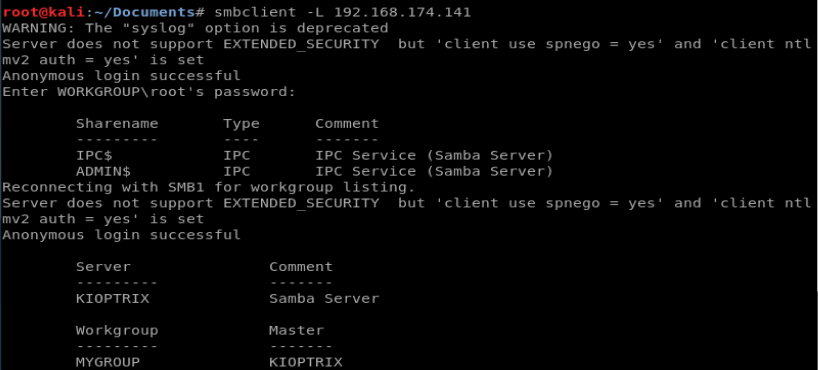Click the Type column header
Image resolution: width=818 pixels, height=370 pixels.
[x=241, y=124]
